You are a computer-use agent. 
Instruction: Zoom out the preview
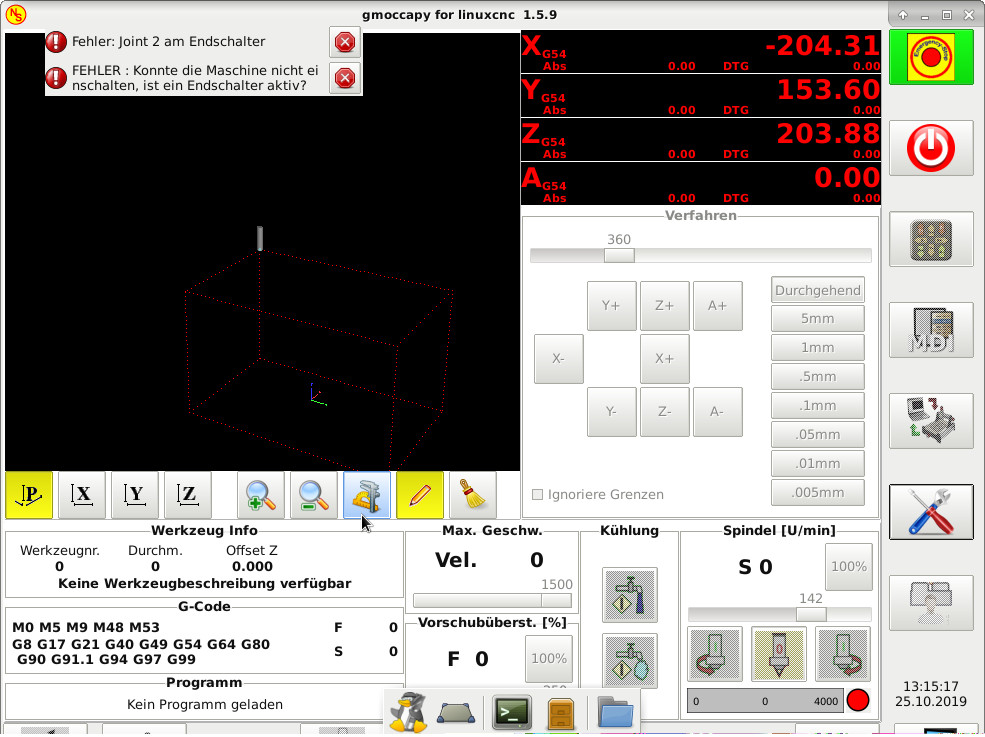coord(313,495)
